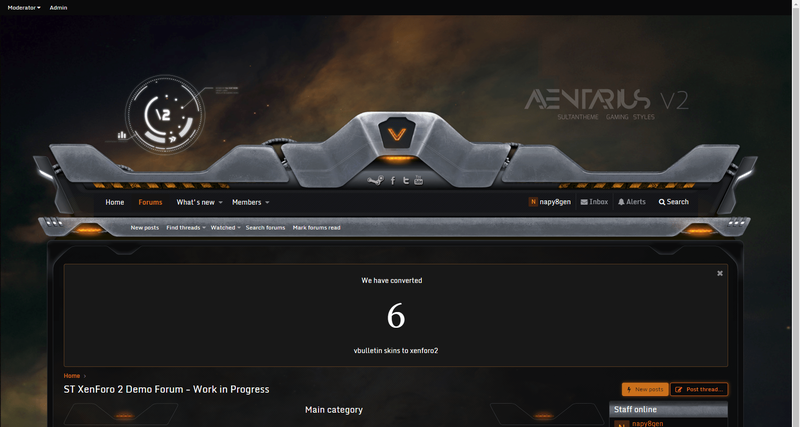This screenshot has height=427, width=800.
Task: Open the Twitter icon link
Action: click(x=405, y=181)
